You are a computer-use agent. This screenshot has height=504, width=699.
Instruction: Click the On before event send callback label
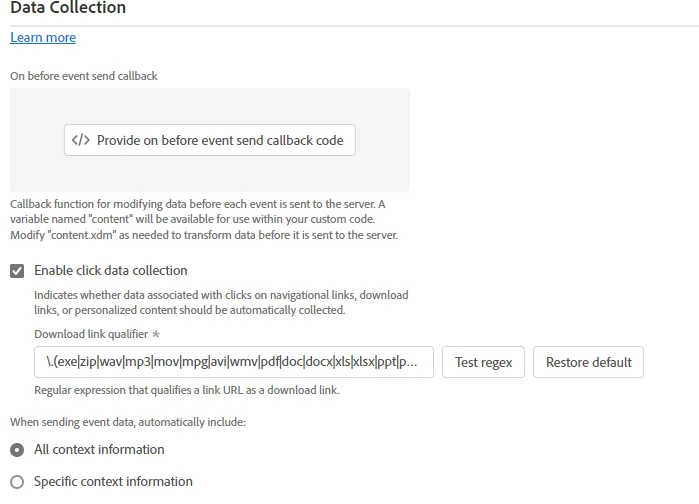point(84,76)
